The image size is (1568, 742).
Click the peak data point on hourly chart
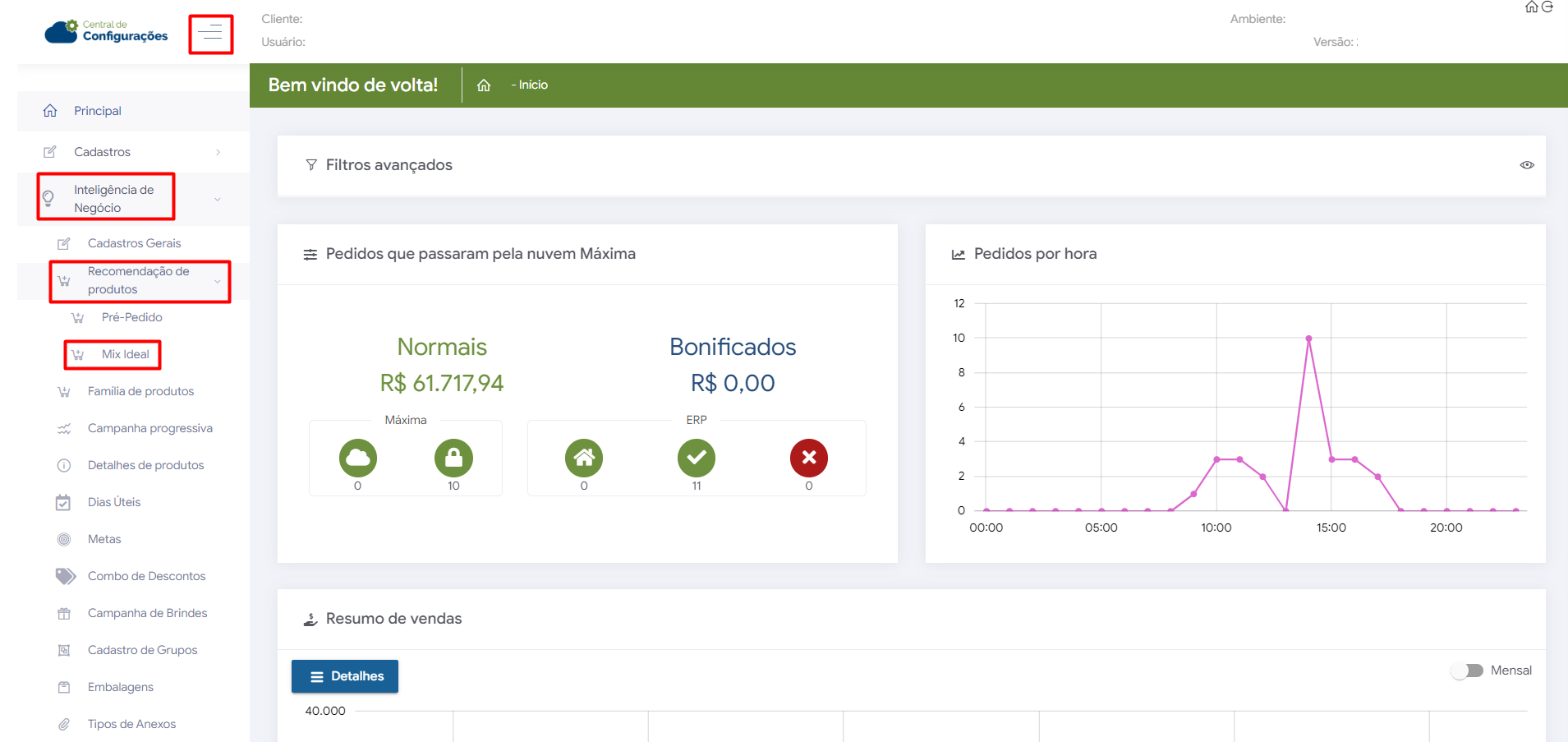pyautogui.click(x=1308, y=339)
